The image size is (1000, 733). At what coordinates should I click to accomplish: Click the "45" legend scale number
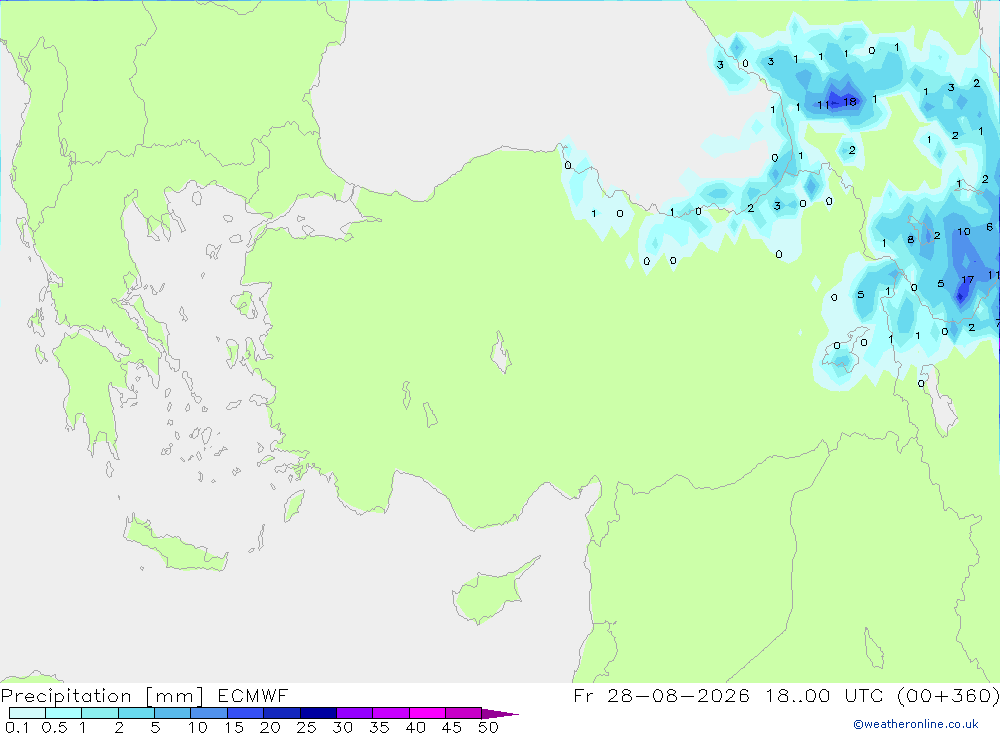[x=452, y=727]
